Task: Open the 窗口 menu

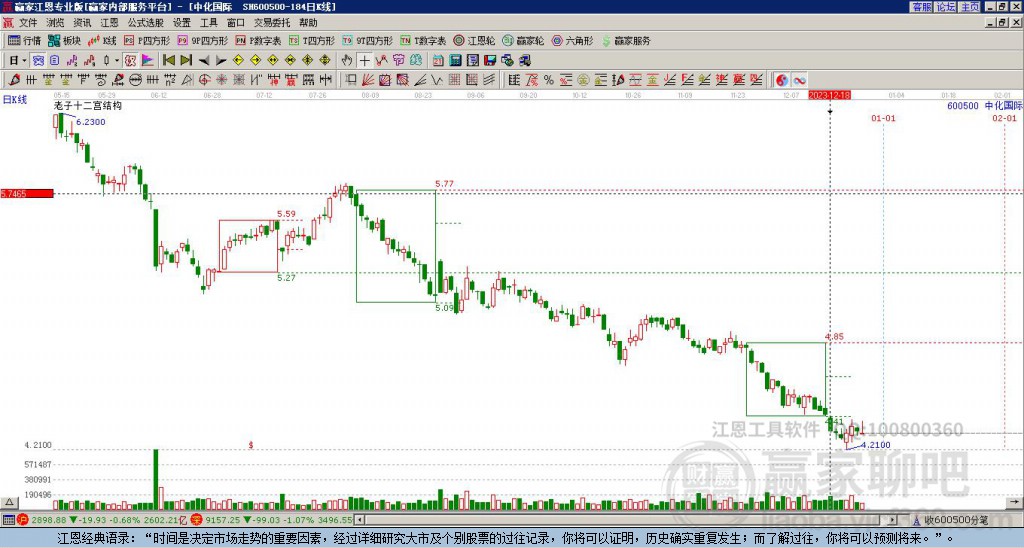Action: 236,23
